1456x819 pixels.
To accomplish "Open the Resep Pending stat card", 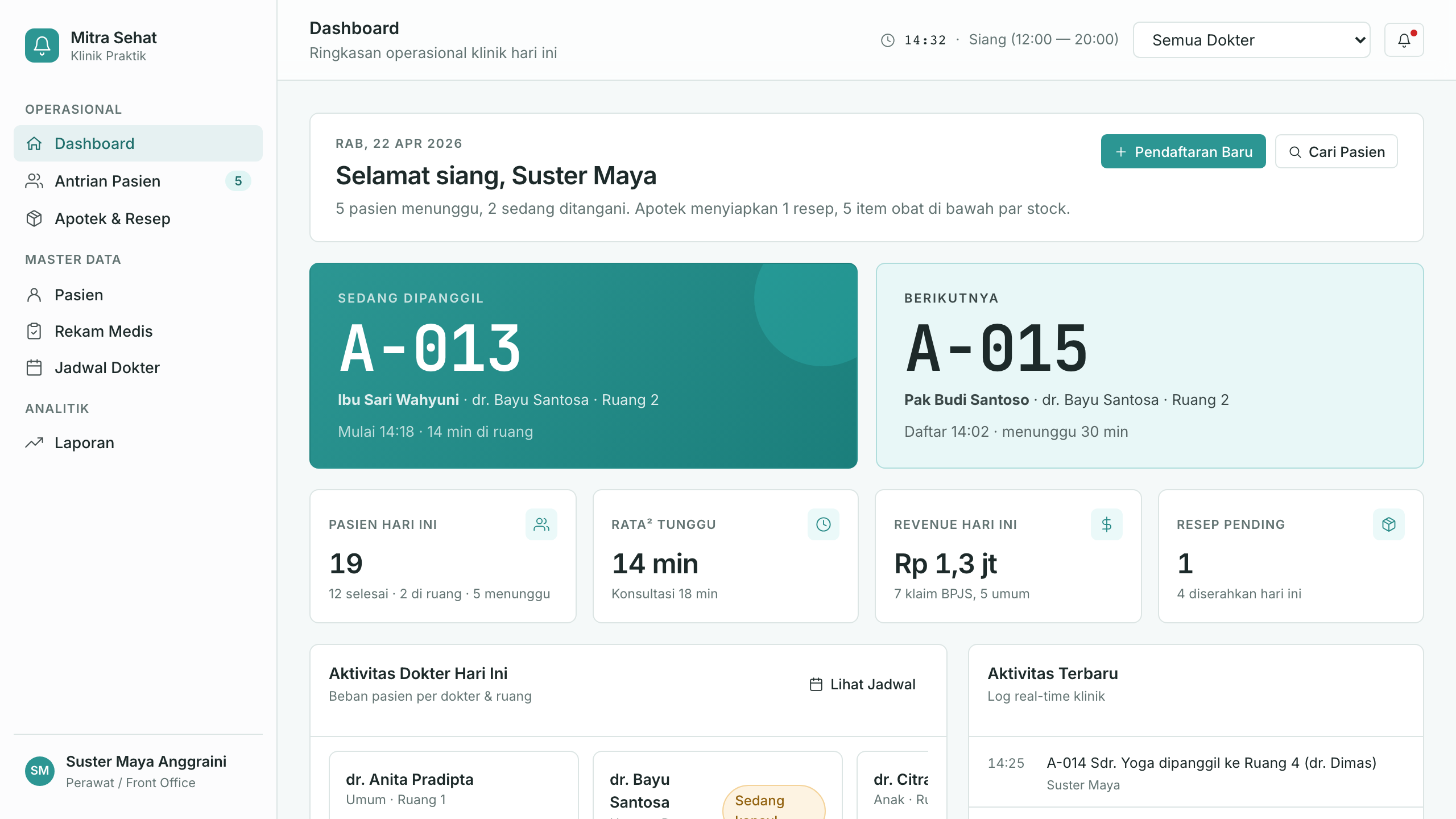I will pyautogui.click(x=1291, y=556).
